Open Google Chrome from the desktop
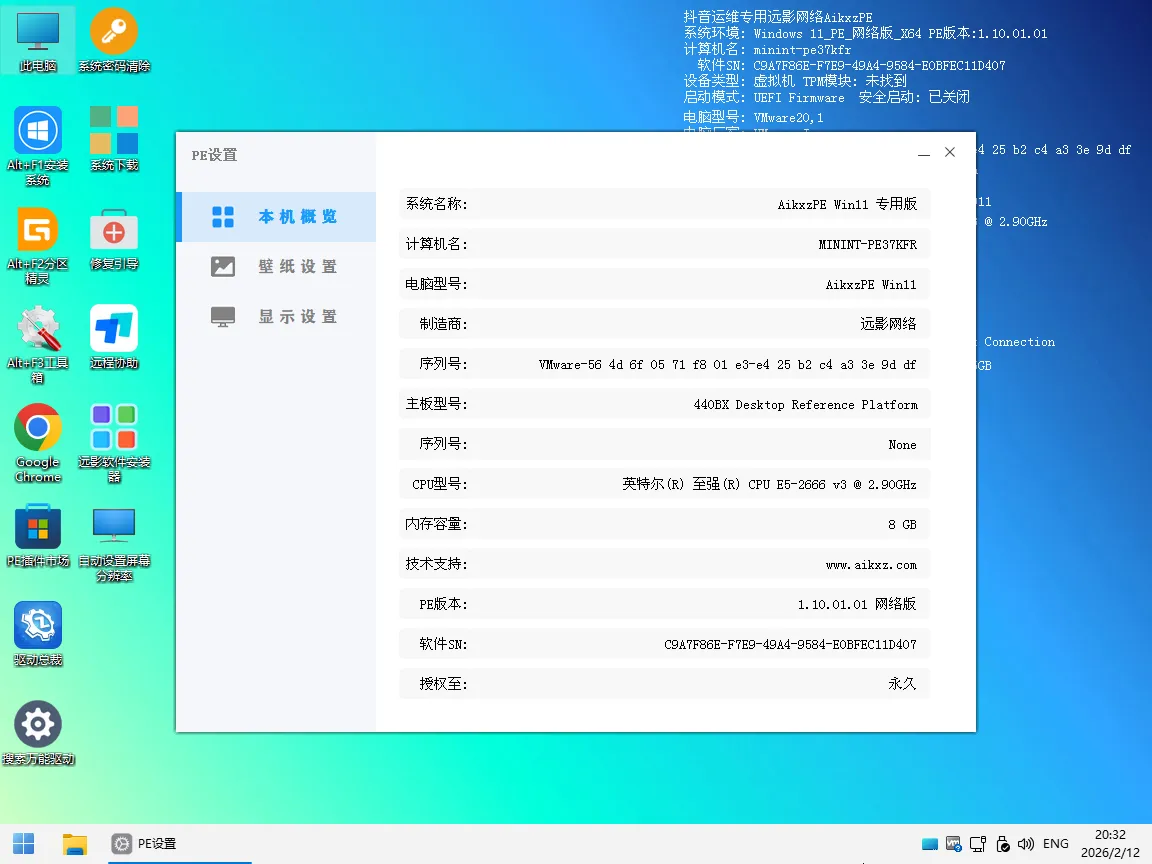1152x864 pixels. [x=38, y=434]
